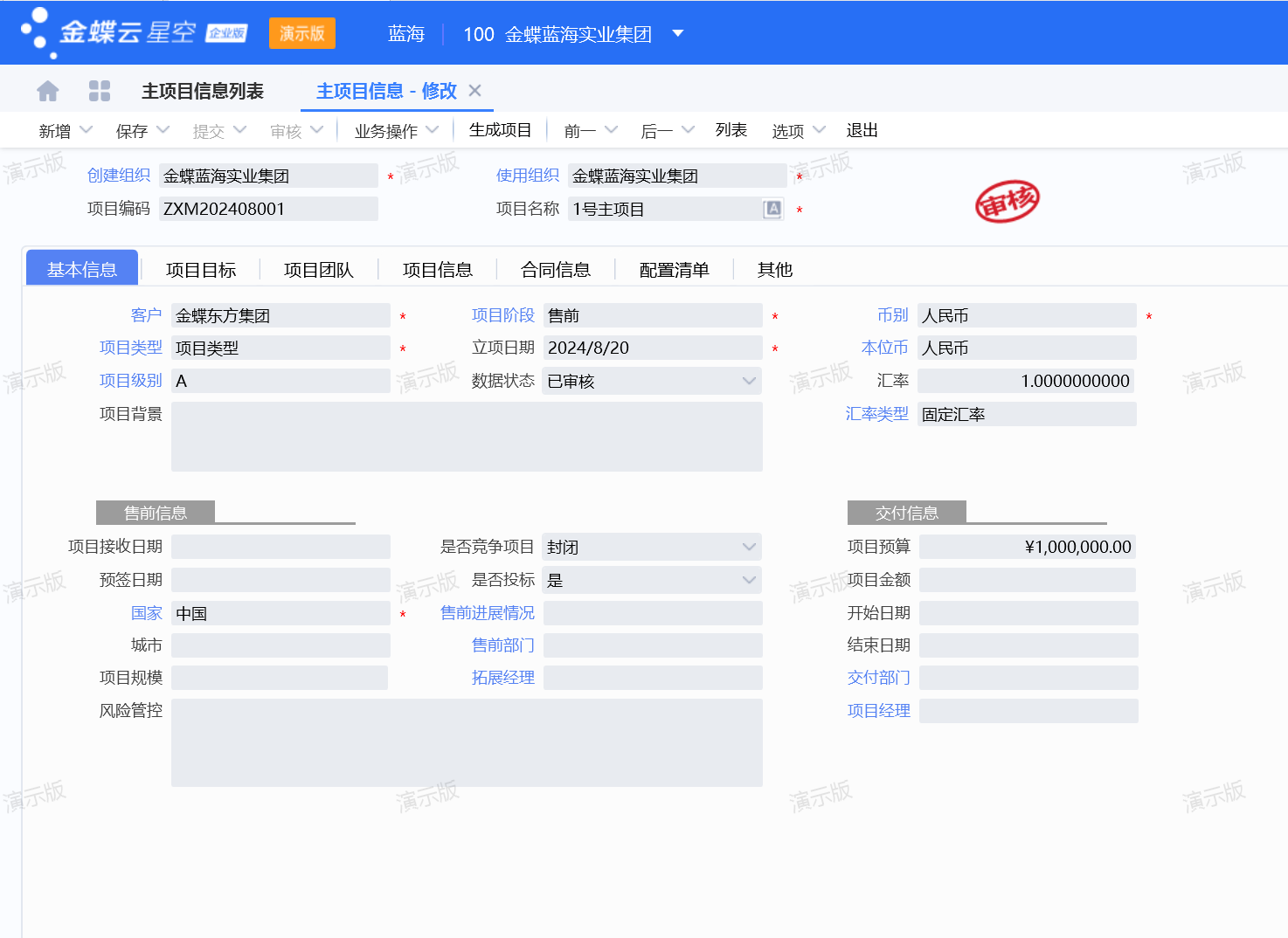Click the 项目背景 text area
1288x938 pixels.
pos(467,437)
